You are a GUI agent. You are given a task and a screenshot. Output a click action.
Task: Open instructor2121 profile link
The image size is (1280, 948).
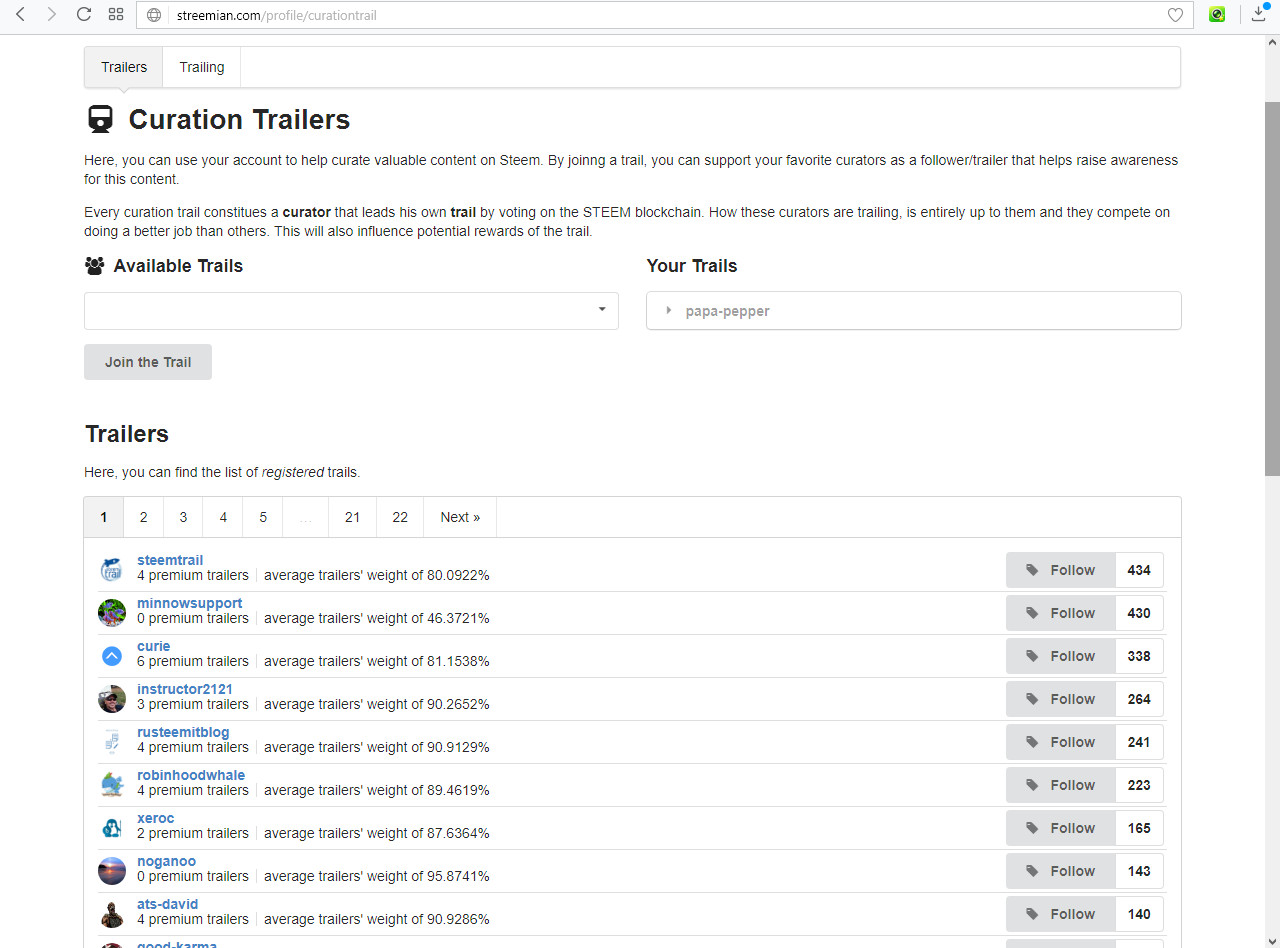(x=185, y=689)
